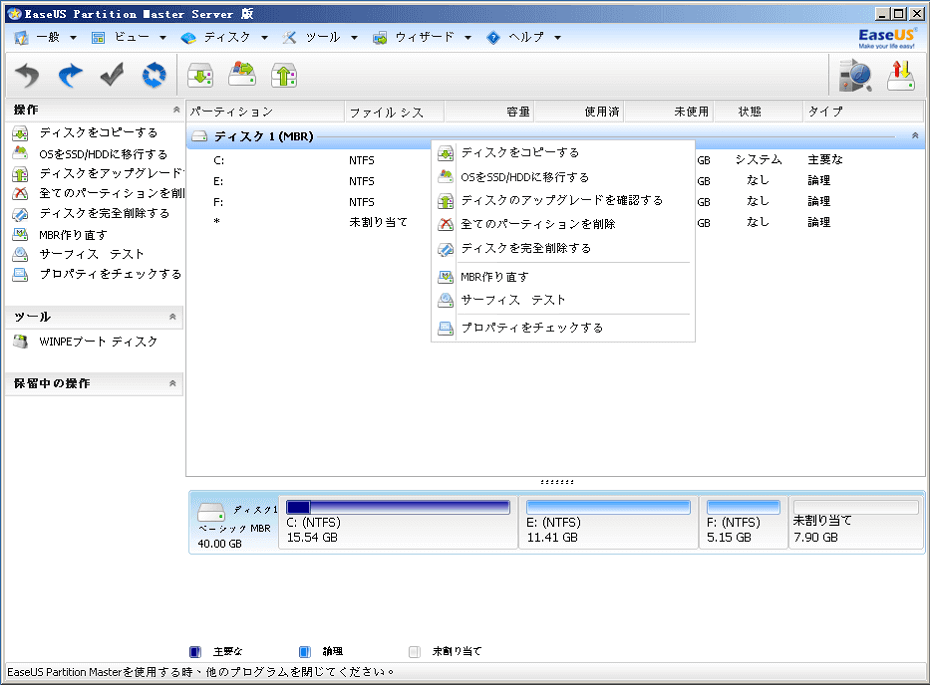Click the sidebar icon for ディスクをアップグレード
Viewport: 930px width, 685px height.
pos(20,173)
